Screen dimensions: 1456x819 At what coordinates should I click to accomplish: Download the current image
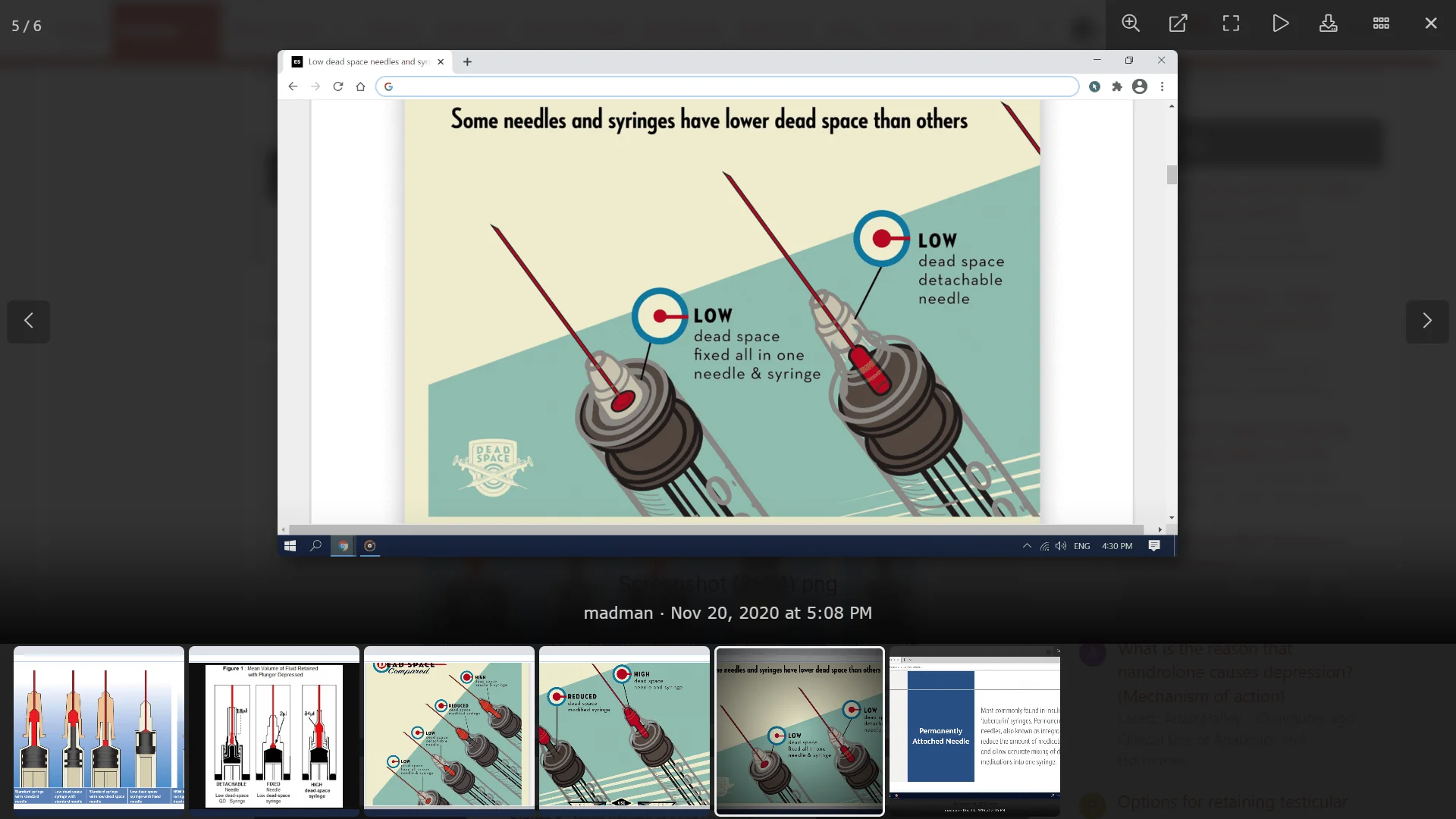tap(1329, 24)
